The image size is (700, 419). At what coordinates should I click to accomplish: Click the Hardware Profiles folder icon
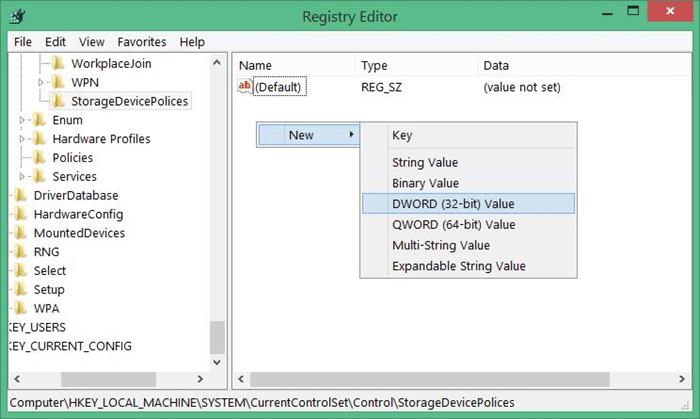tap(38, 139)
